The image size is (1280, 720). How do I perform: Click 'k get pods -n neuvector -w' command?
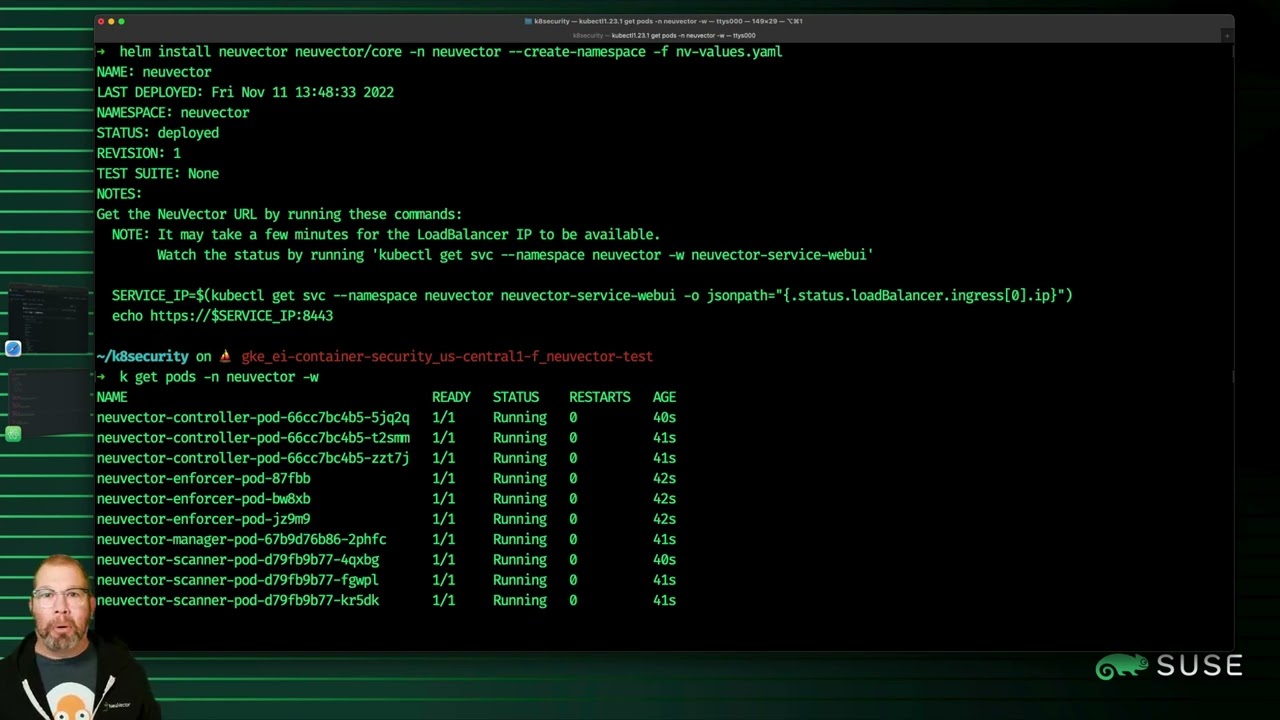pos(219,377)
